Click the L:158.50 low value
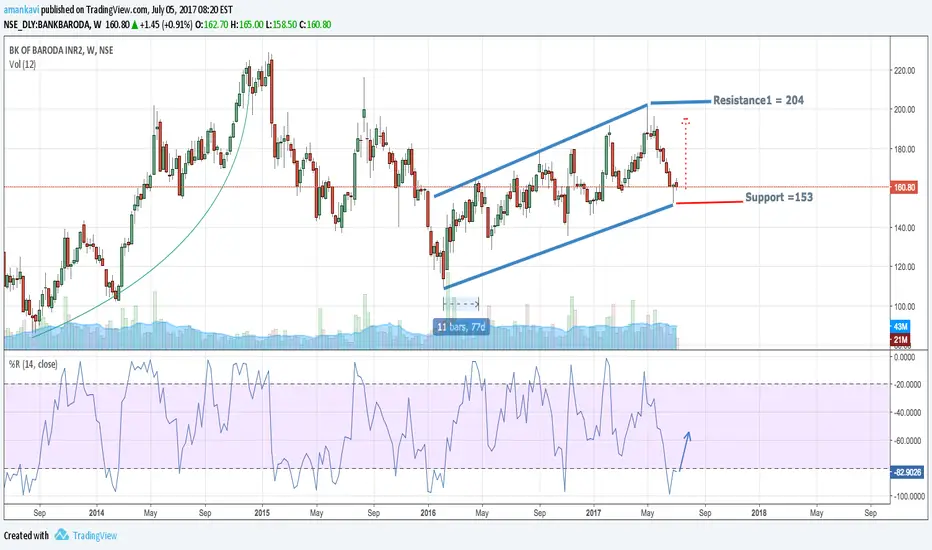 [x=281, y=25]
